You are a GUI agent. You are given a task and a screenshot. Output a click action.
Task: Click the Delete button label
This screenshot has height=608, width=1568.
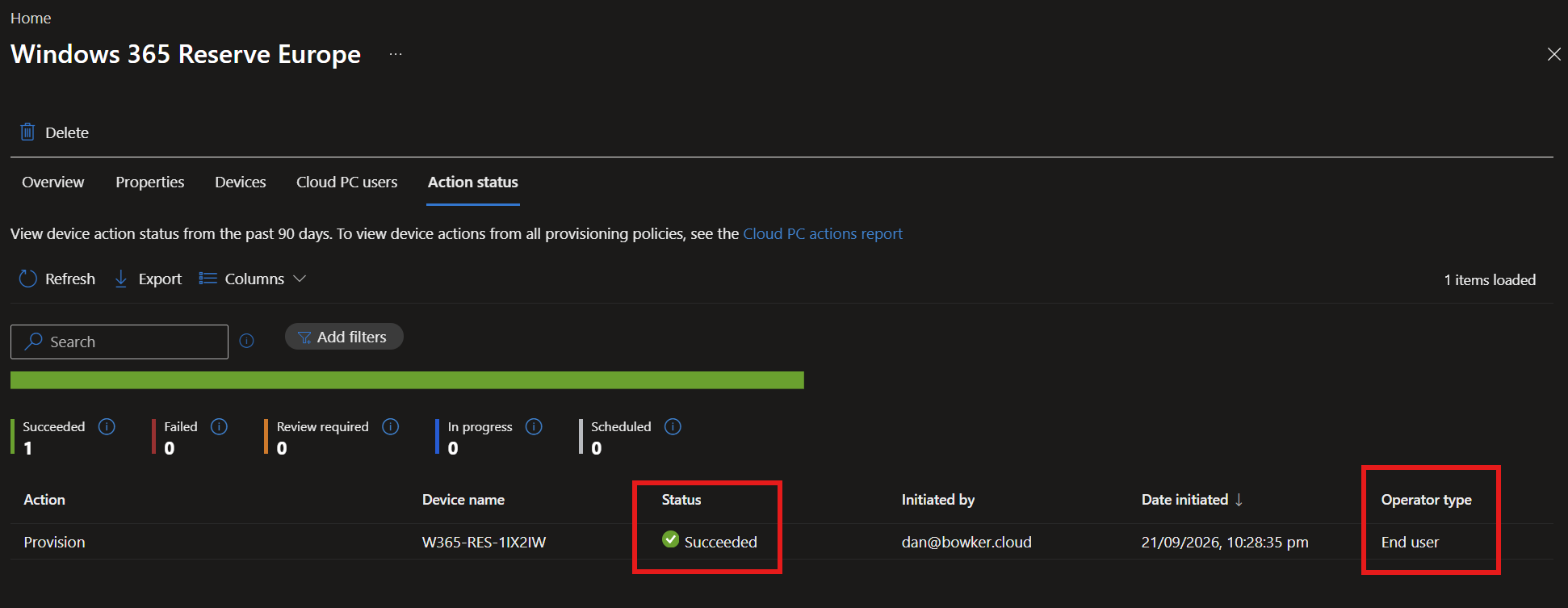click(67, 132)
